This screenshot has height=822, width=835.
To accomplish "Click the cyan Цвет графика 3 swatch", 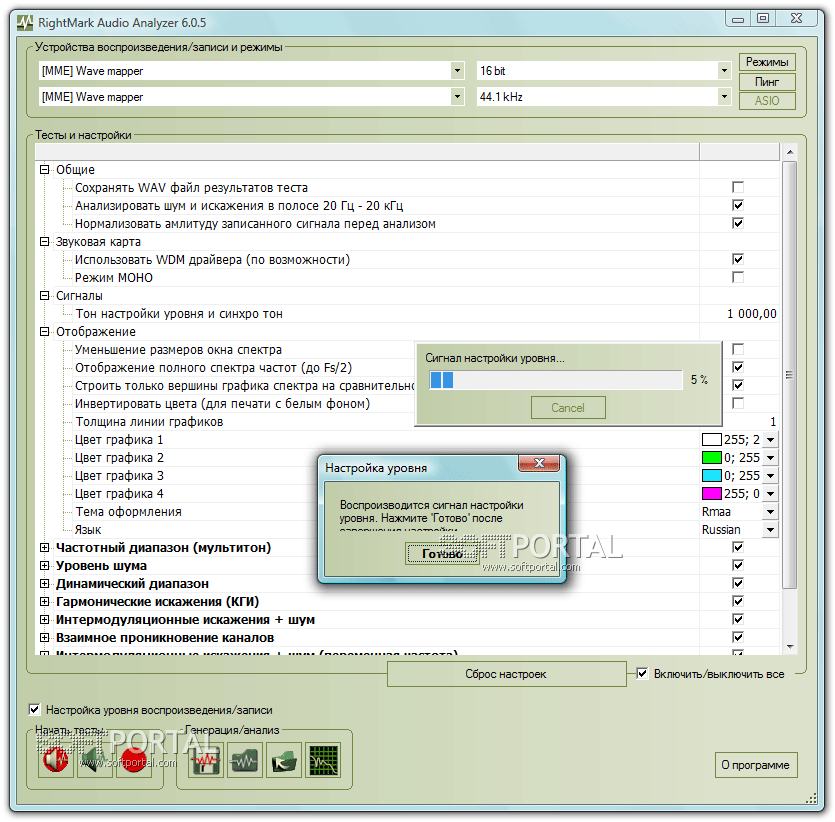I will (x=711, y=475).
